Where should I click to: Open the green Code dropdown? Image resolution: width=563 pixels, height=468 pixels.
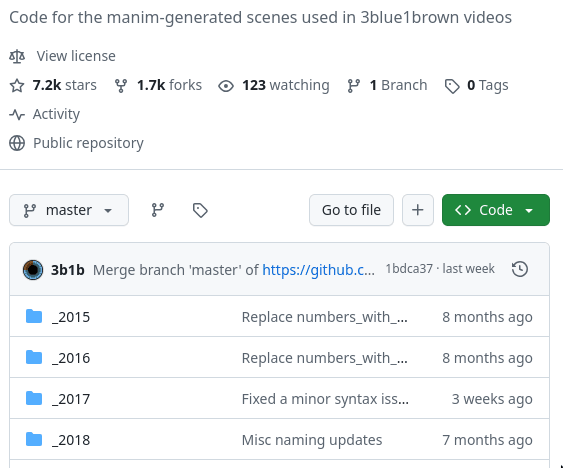495,210
